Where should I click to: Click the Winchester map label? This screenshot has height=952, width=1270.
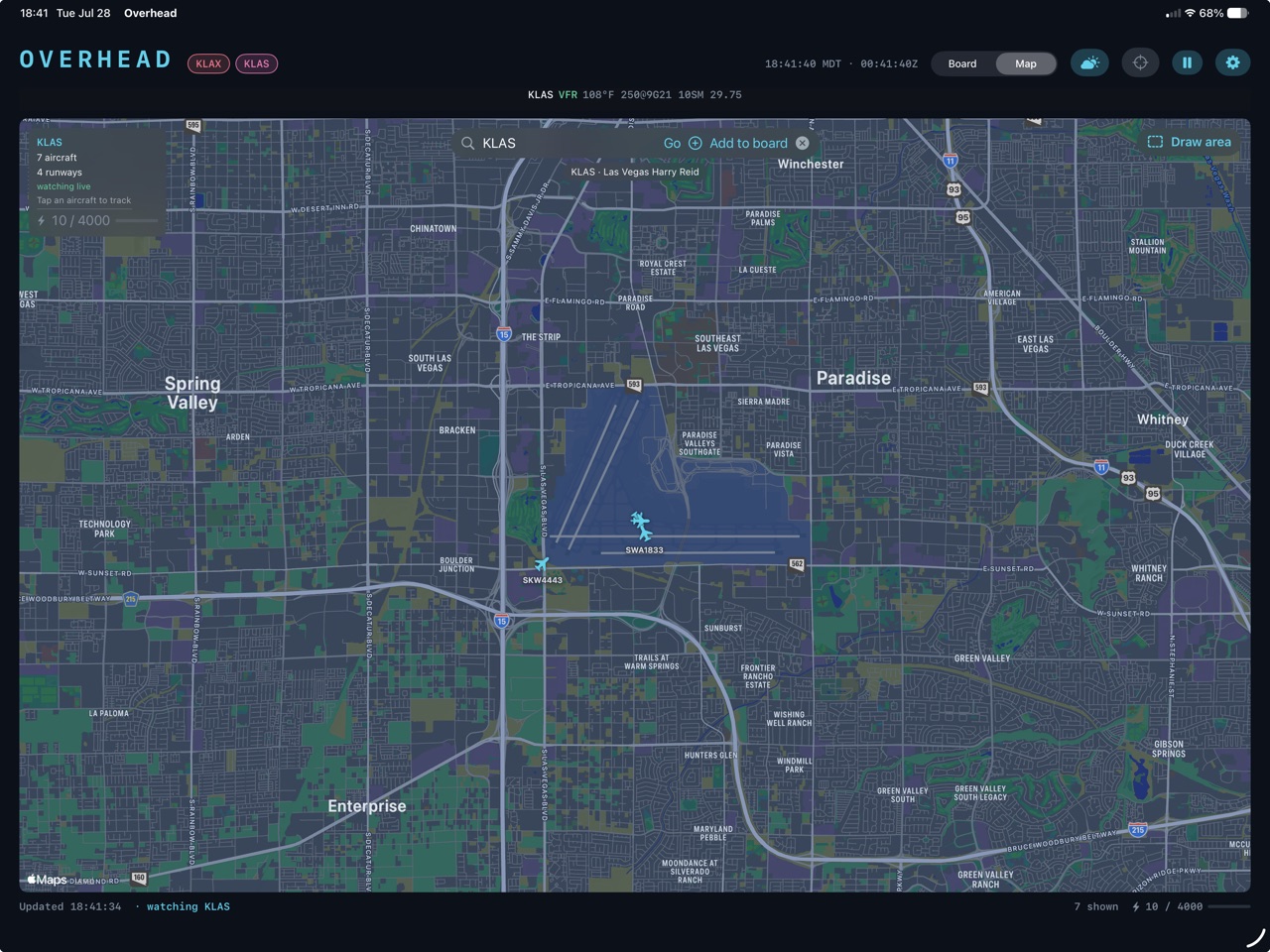tap(811, 165)
